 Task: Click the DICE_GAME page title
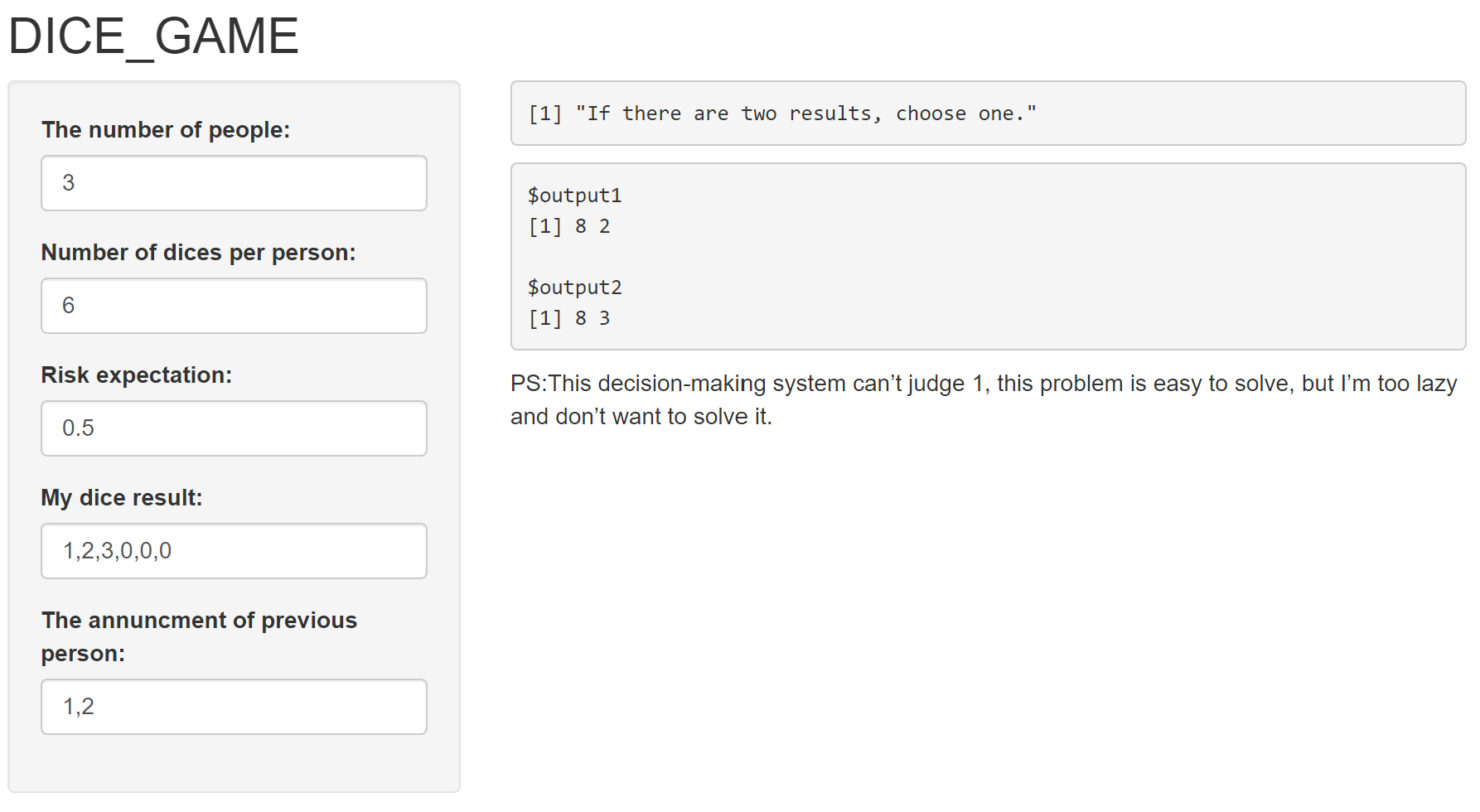pos(153,36)
